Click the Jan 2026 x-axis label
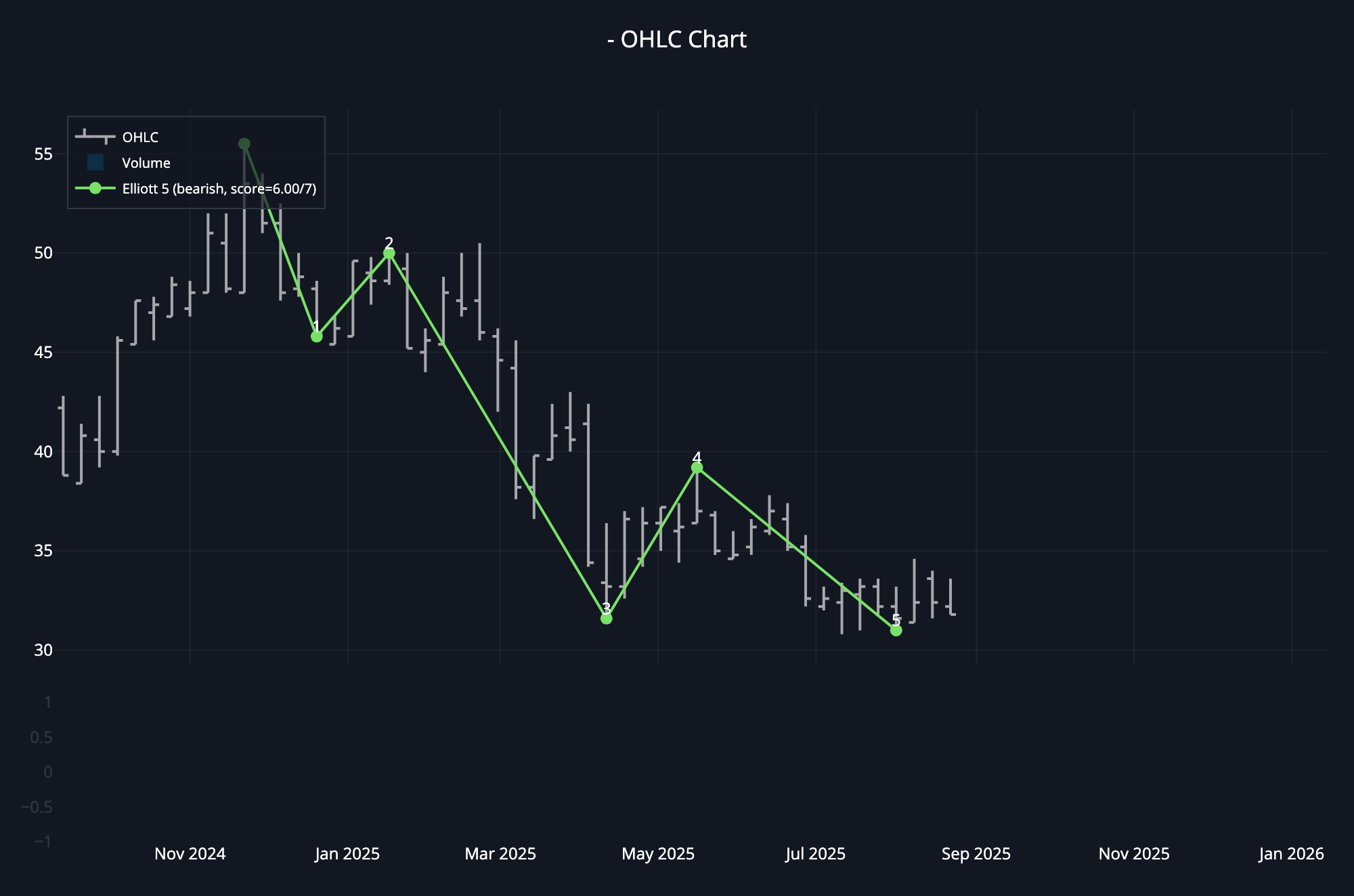1354x896 pixels. (x=1291, y=854)
